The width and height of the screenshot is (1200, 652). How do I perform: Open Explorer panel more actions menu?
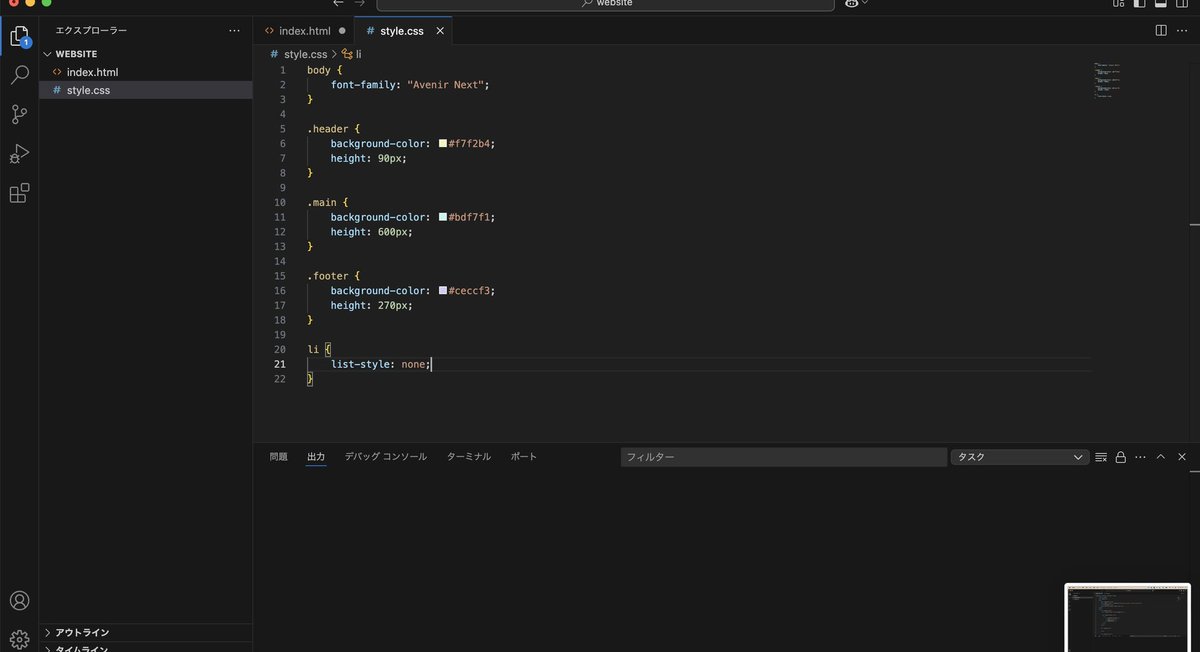coord(234,31)
